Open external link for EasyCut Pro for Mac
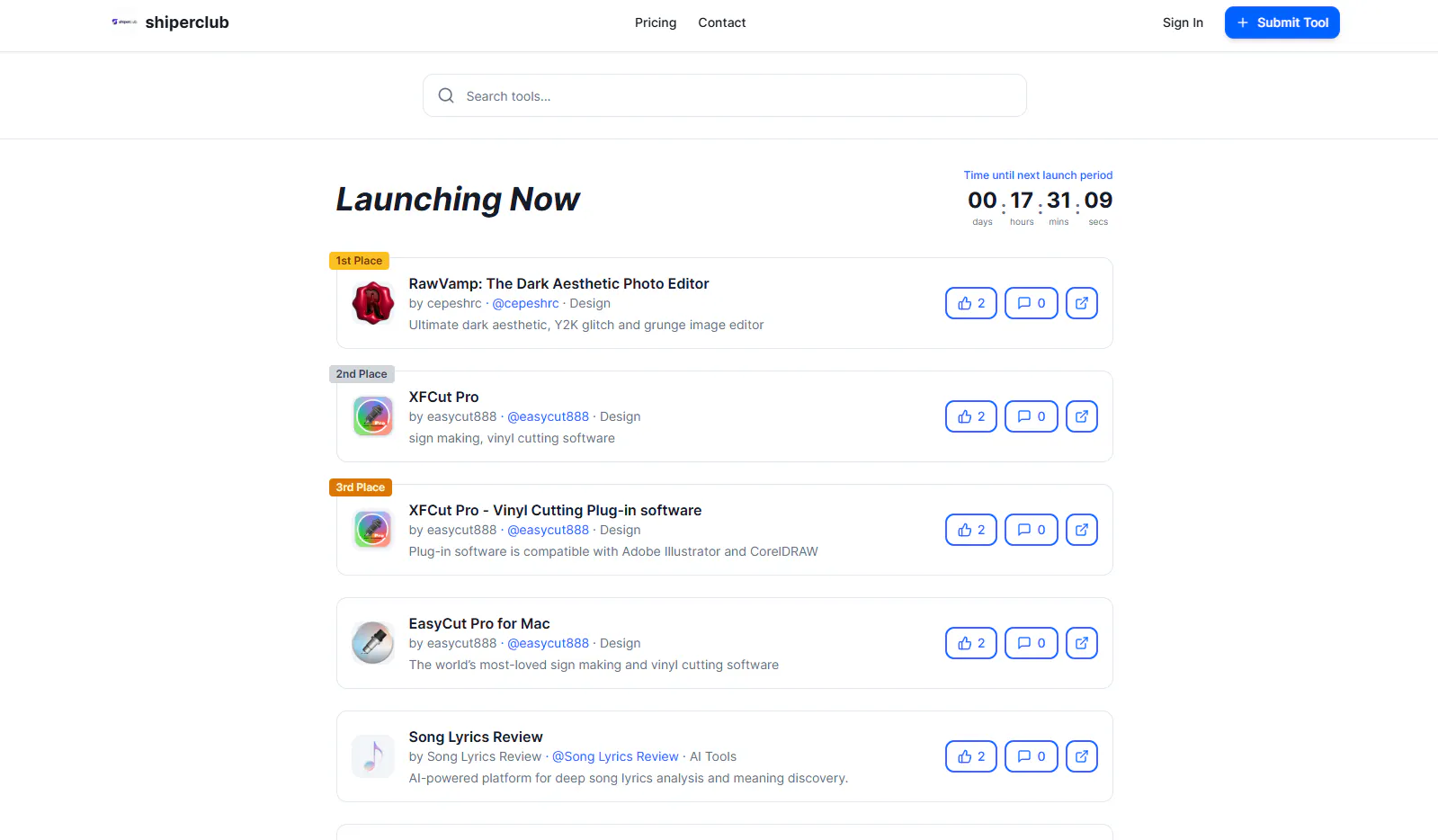1438x840 pixels. point(1081,643)
